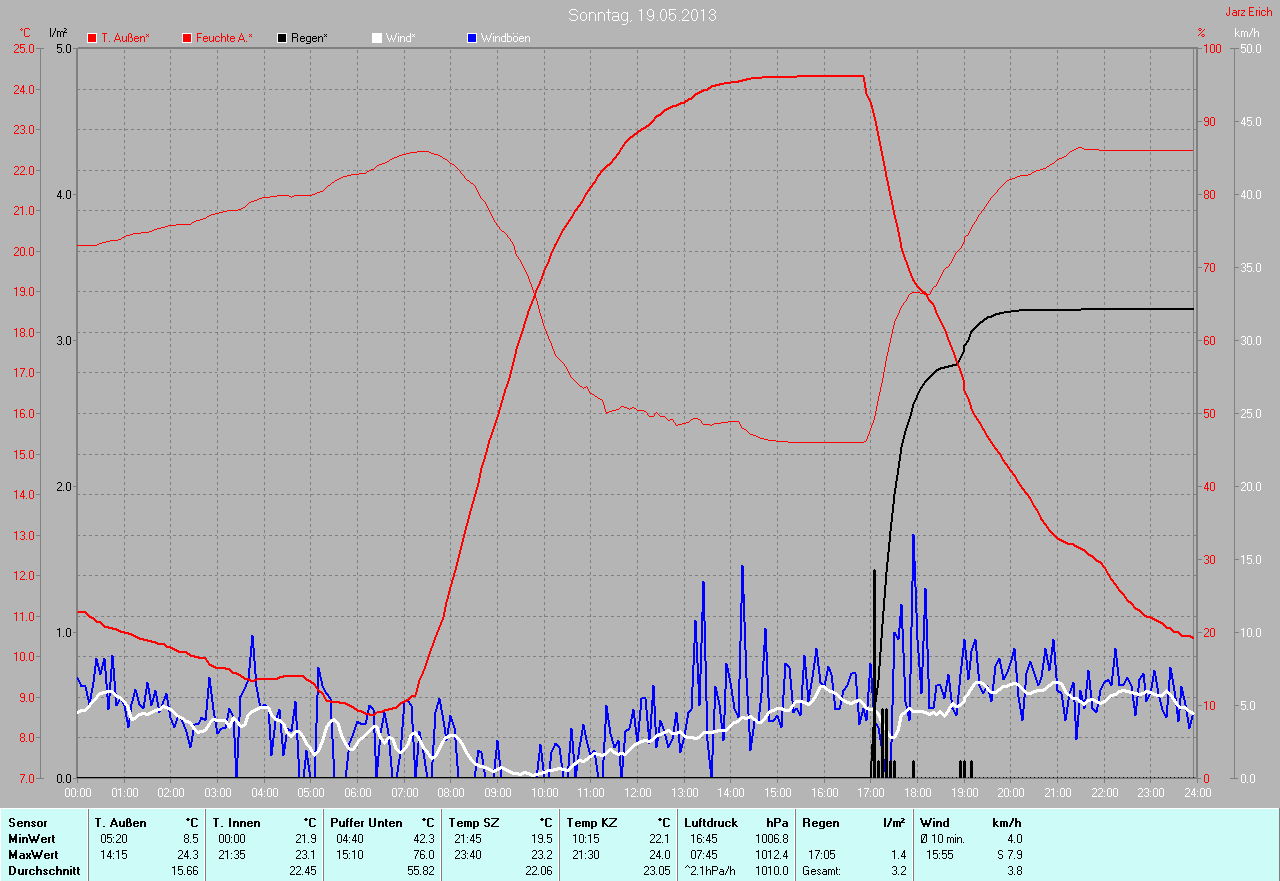
Task: Click the blue Windböen legend square
Action: (472, 38)
